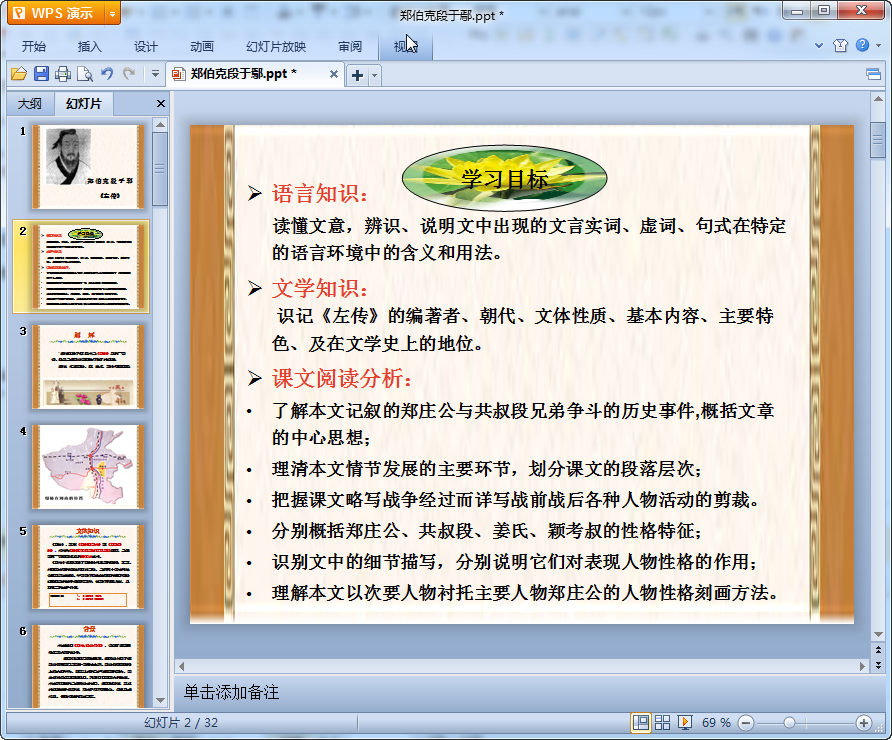The width and height of the screenshot is (892, 740).
Task: Start slideshow from status bar icon
Action: [x=685, y=723]
